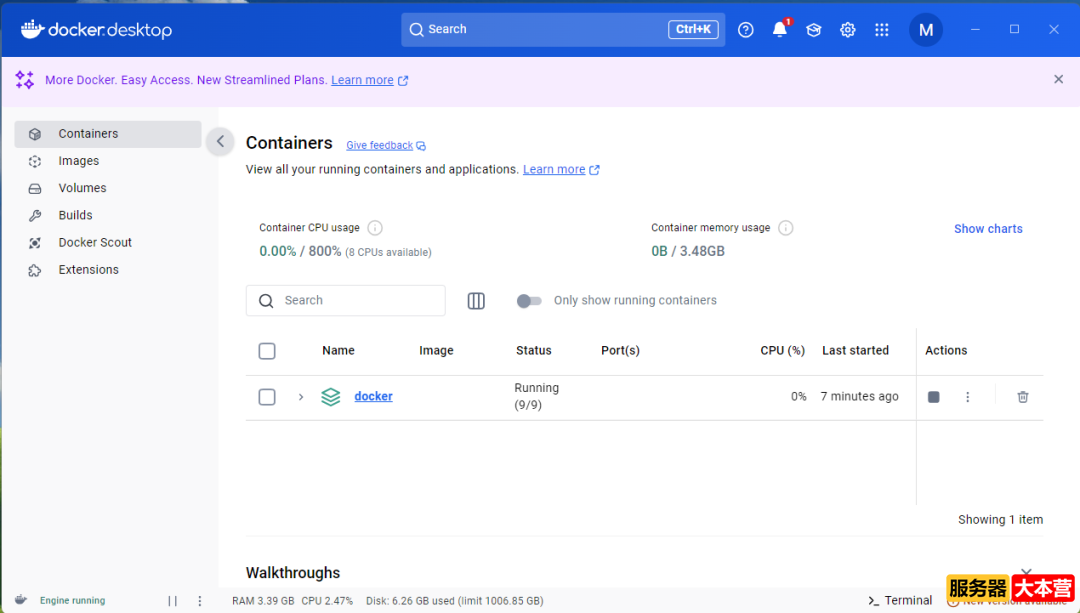Click the sparkle icon in the banner
Screen dimensions: 1080x613
point(25,80)
